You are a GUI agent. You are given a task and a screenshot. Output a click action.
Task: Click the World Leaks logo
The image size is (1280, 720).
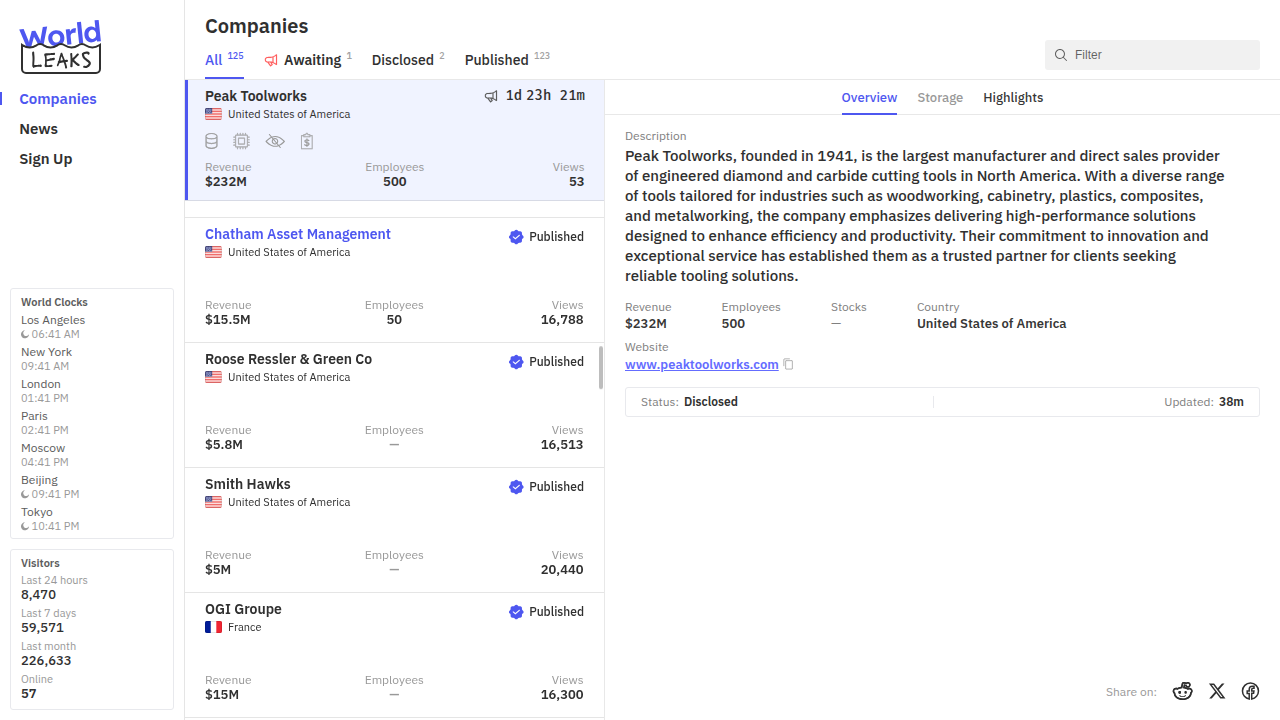[x=60, y=47]
